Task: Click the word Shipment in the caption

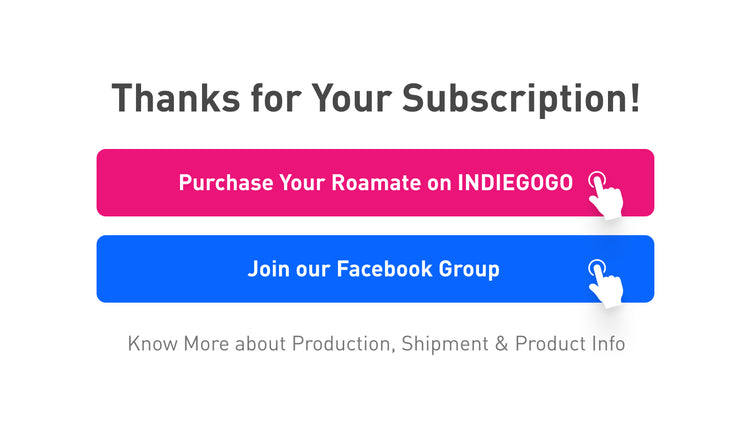Action: pyautogui.click(x=445, y=344)
